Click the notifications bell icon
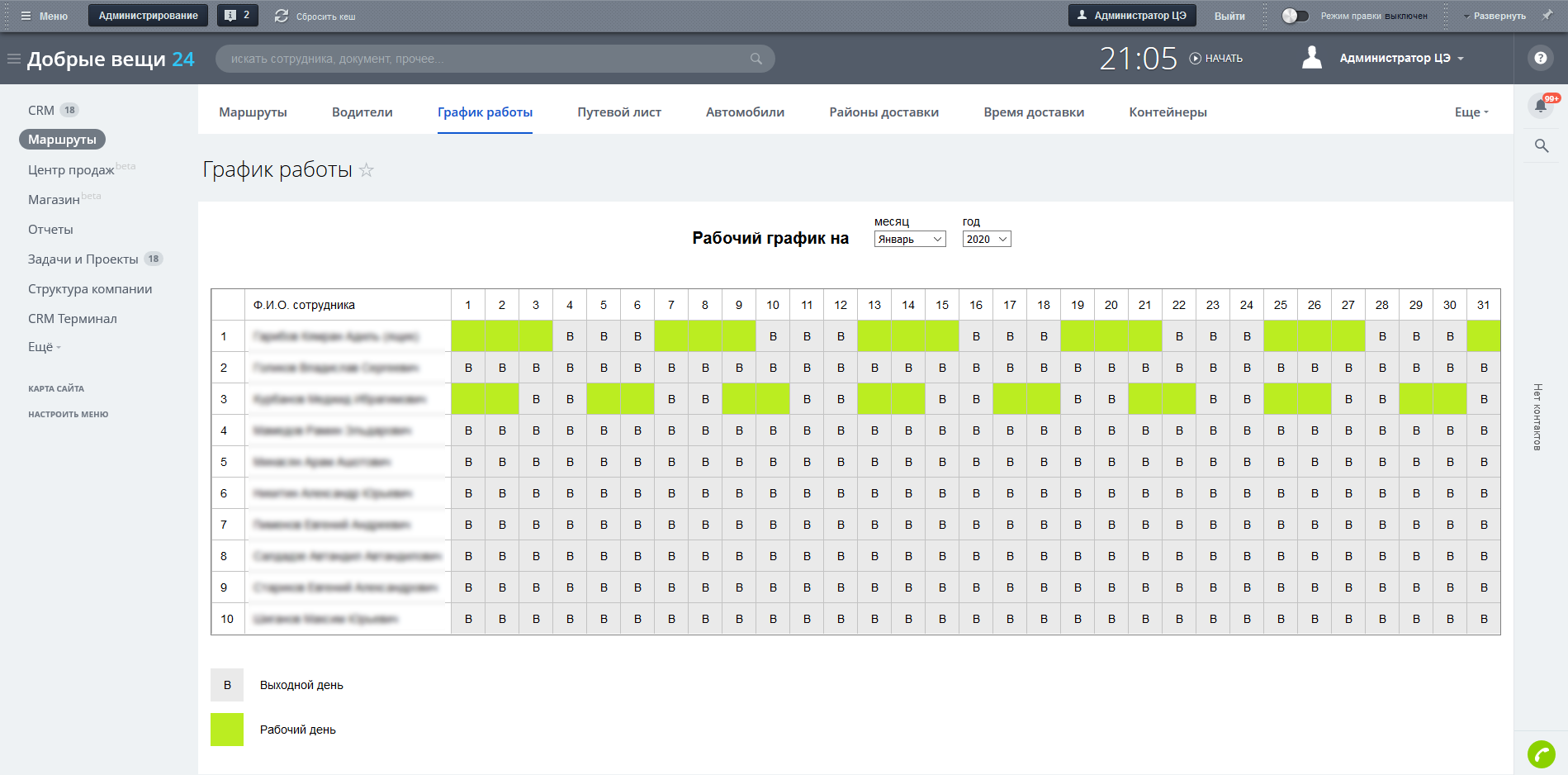Viewport: 1568px width, 775px height. pos(1540,106)
